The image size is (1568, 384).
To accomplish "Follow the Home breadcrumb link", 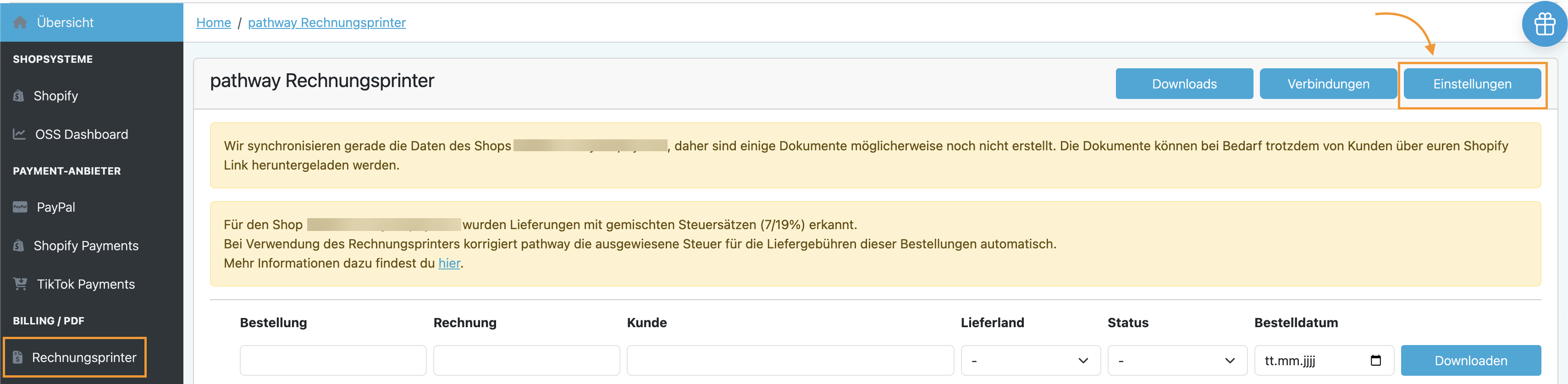I will point(213,22).
